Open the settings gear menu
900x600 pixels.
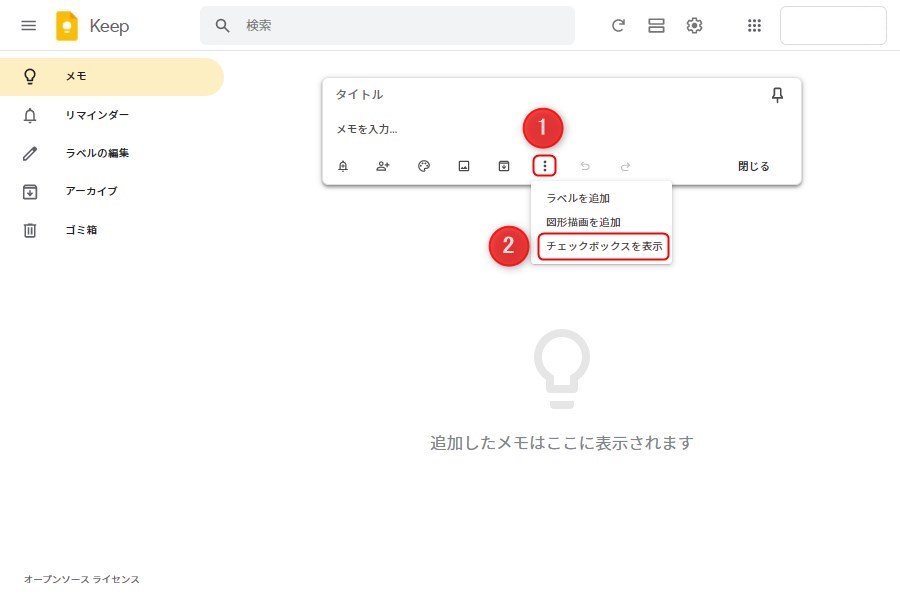694,26
